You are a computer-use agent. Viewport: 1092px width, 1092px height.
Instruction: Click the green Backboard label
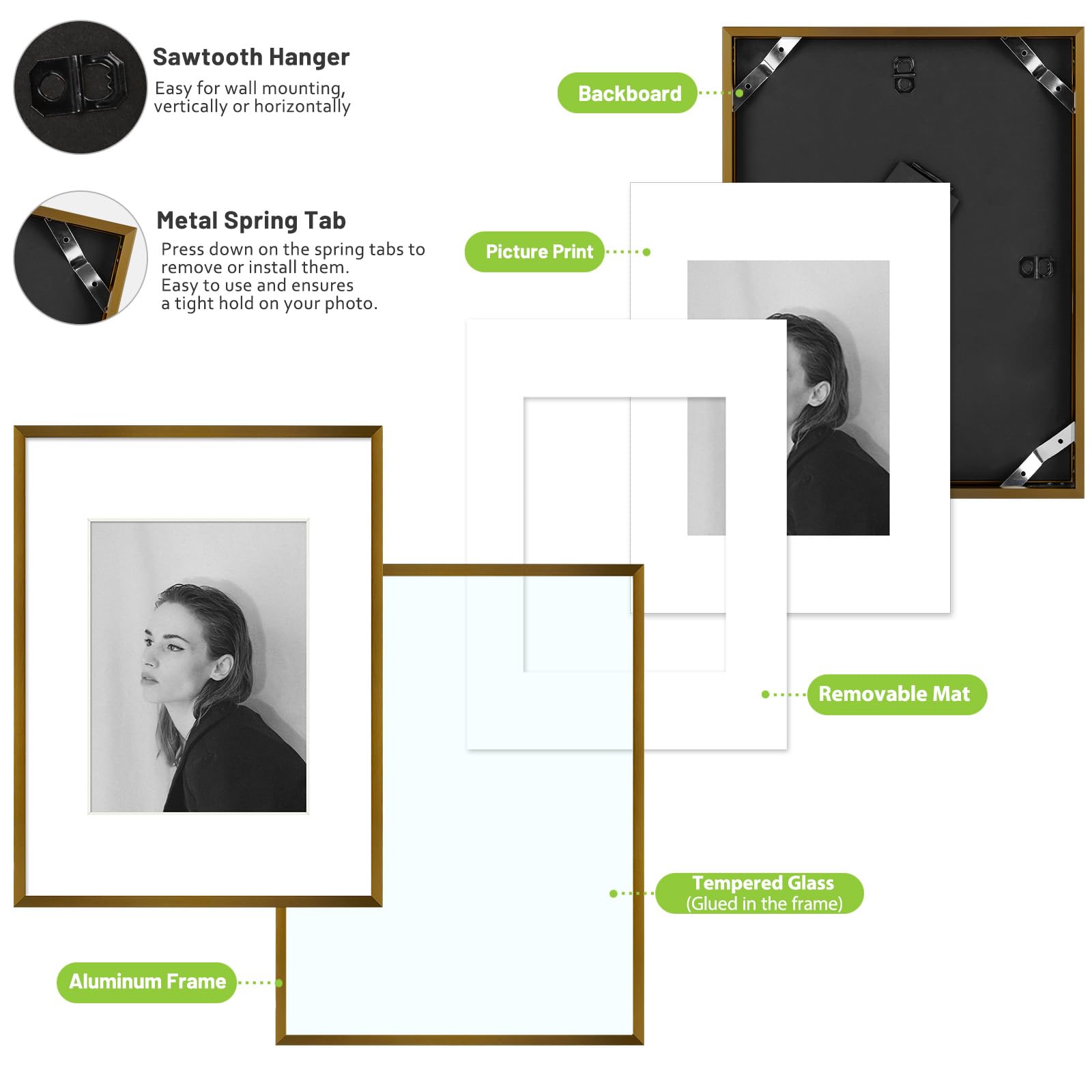point(627,93)
